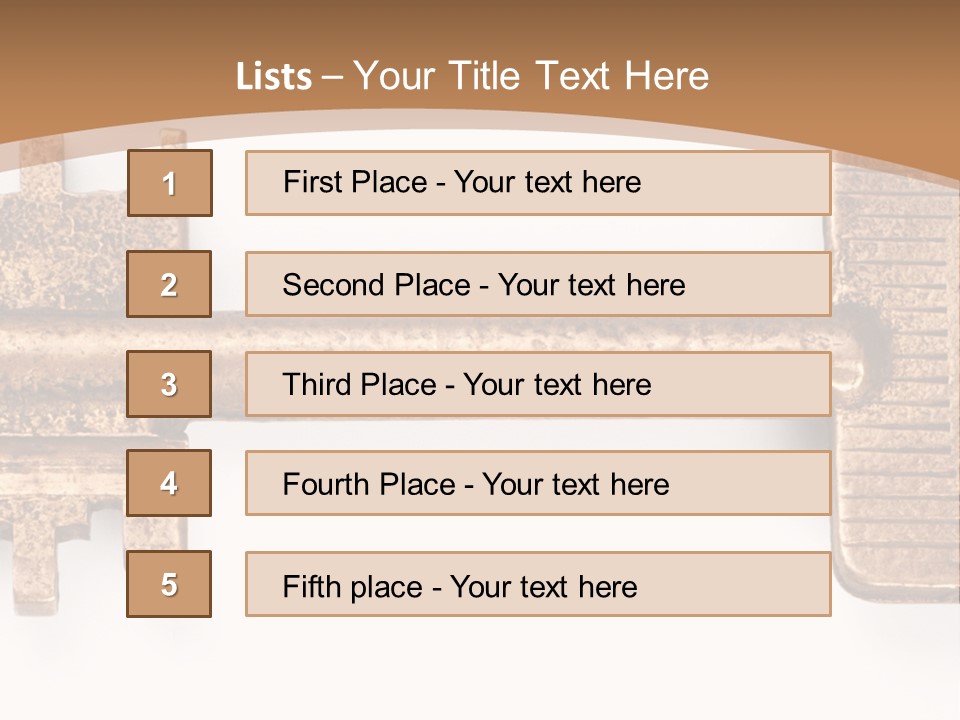Click the empty area below the list
The height and width of the screenshot is (720, 960).
click(480, 670)
